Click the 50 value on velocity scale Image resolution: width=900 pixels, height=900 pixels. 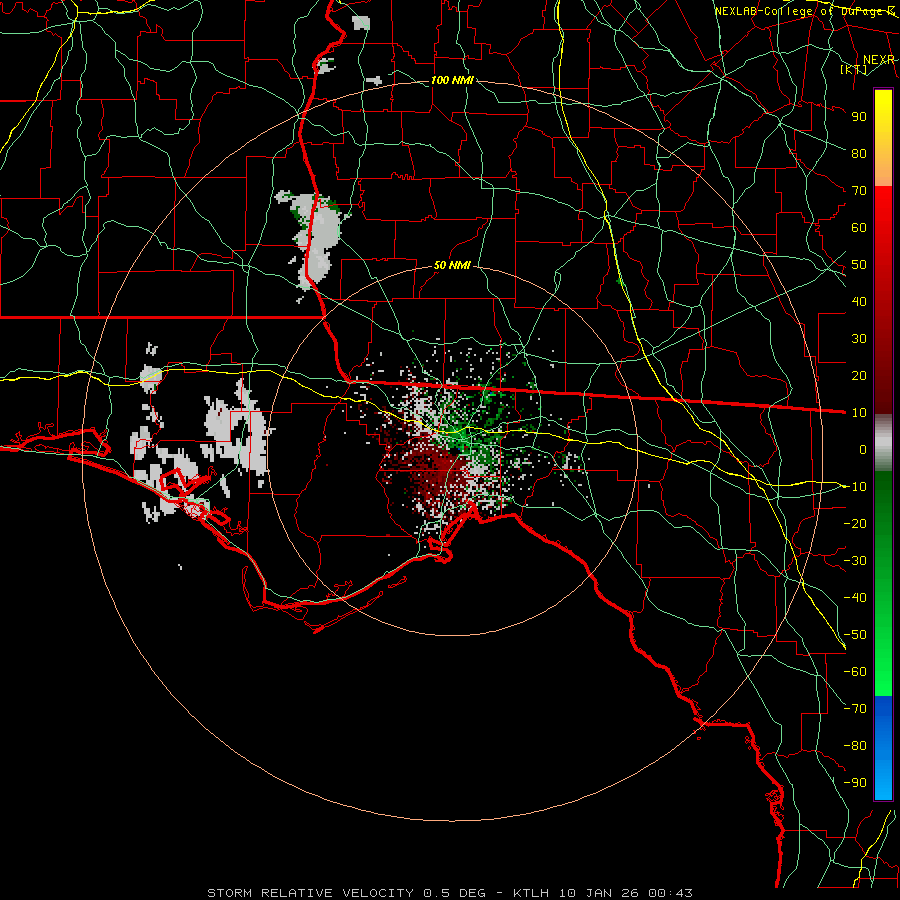click(x=859, y=265)
